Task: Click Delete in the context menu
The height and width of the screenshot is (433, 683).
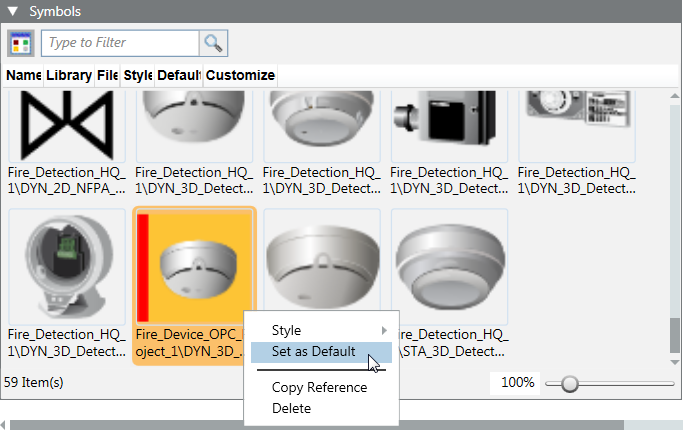Action: click(x=291, y=408)
